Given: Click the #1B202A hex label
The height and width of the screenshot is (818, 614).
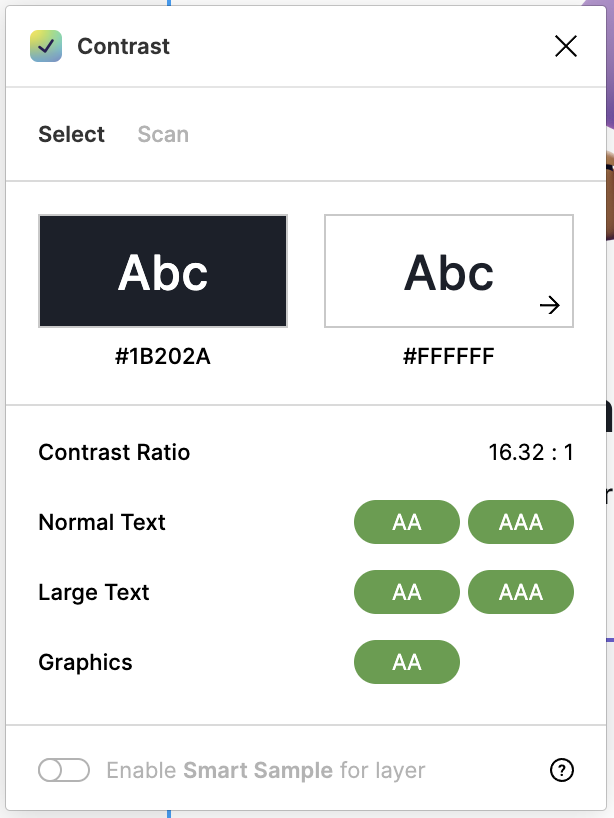Looking at the screenshot, I should pyautogui.click(x=162, y=356).
